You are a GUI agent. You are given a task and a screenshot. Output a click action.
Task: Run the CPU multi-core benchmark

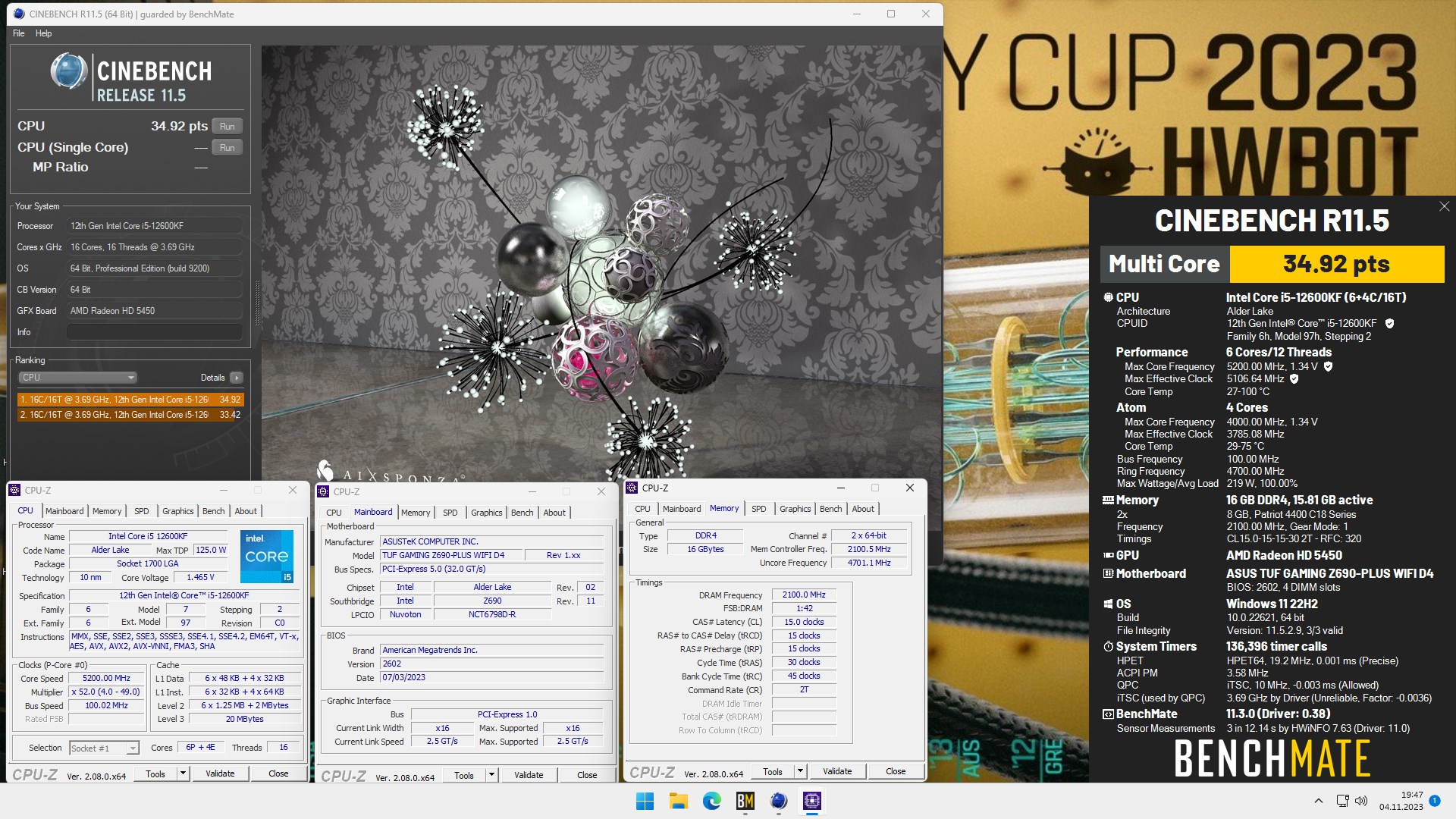[227, 127]
